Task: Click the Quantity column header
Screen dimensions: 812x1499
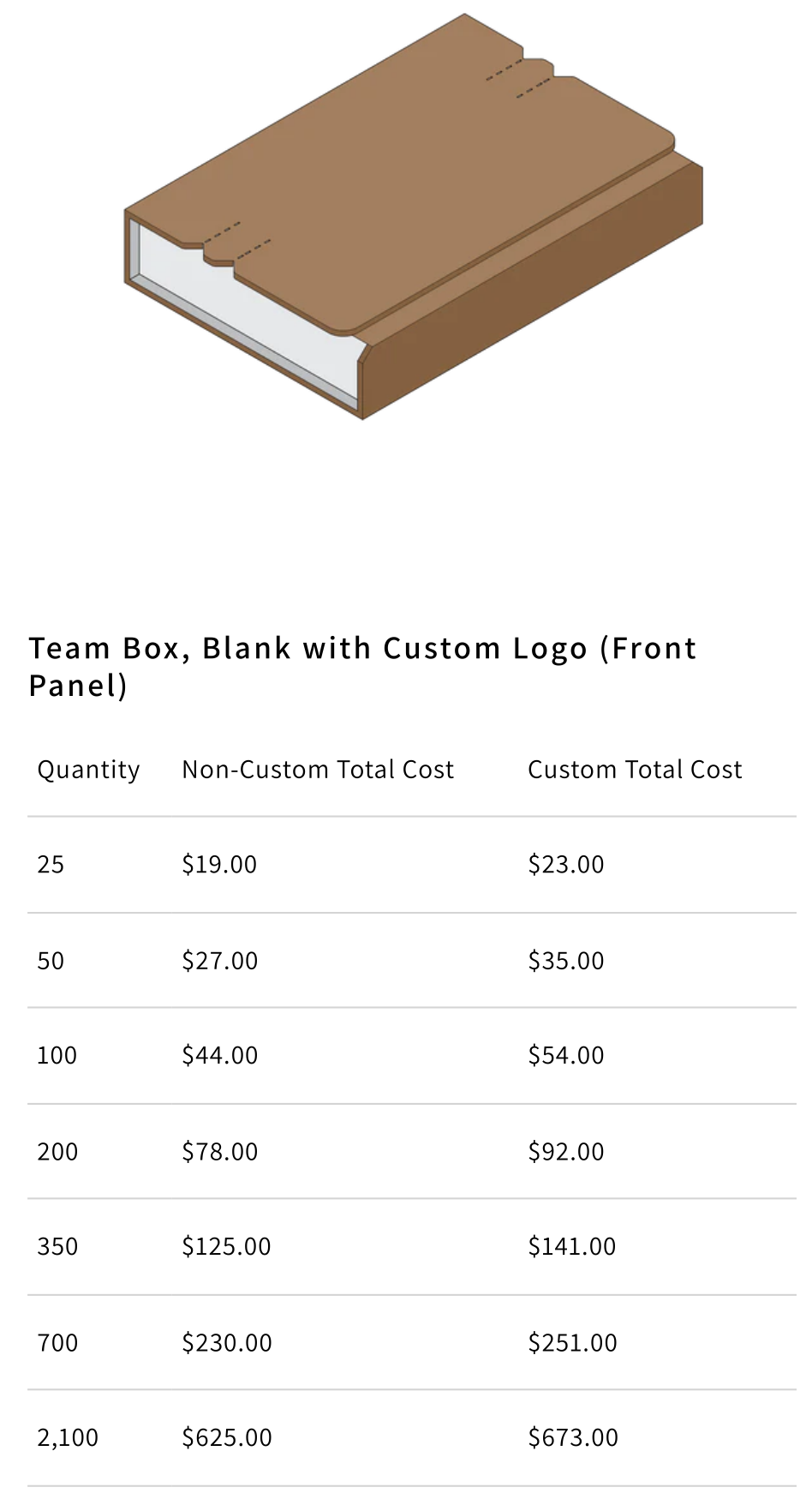Action: pyautogui.click(x=88, y=770)
